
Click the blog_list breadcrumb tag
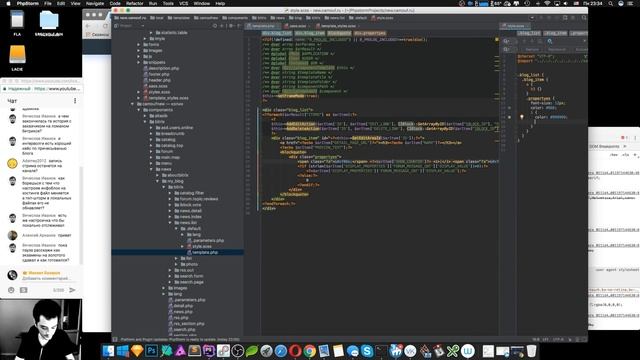click(x=277, y=33)
